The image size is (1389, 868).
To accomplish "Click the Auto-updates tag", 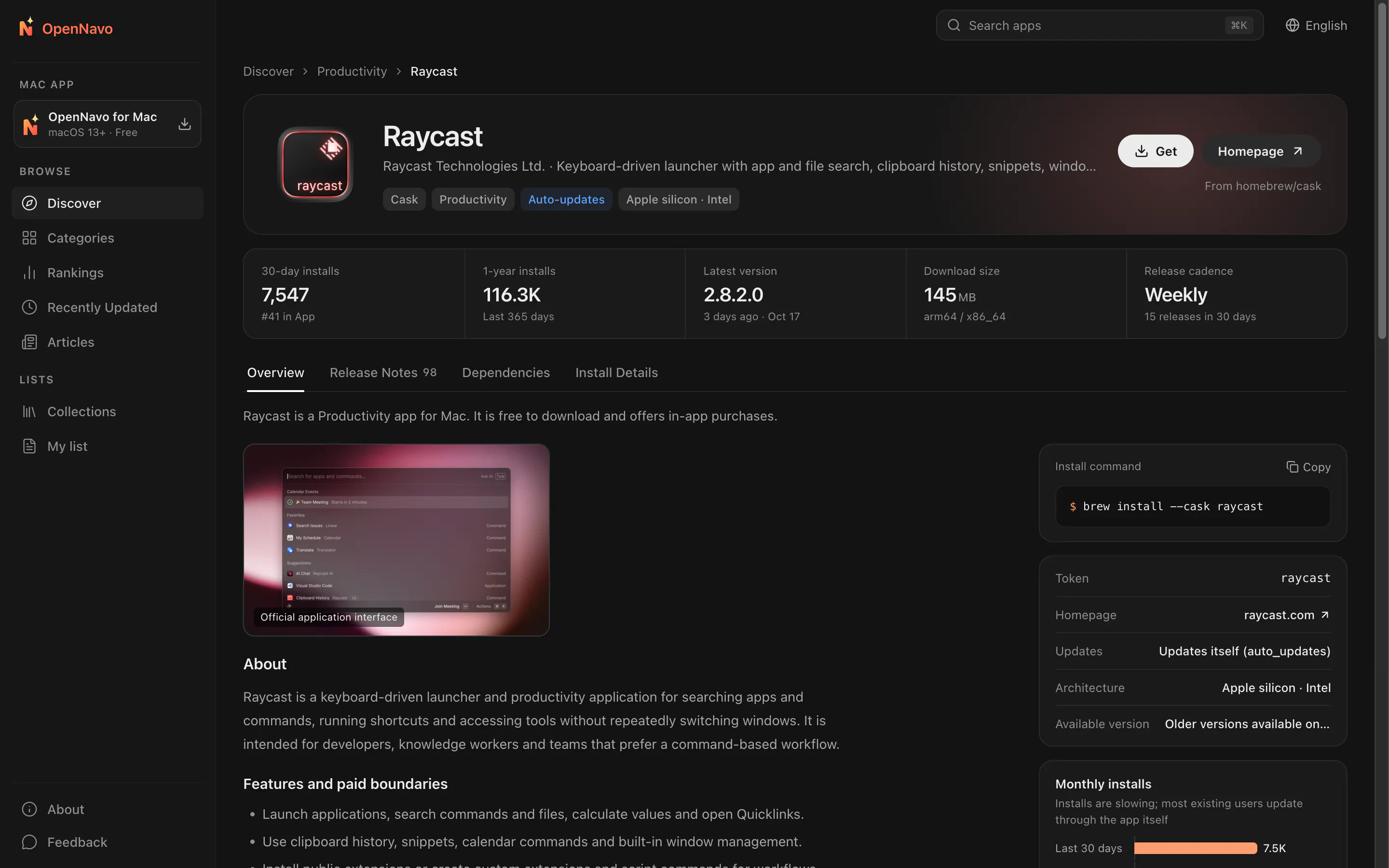I will (x=566, y=199).
